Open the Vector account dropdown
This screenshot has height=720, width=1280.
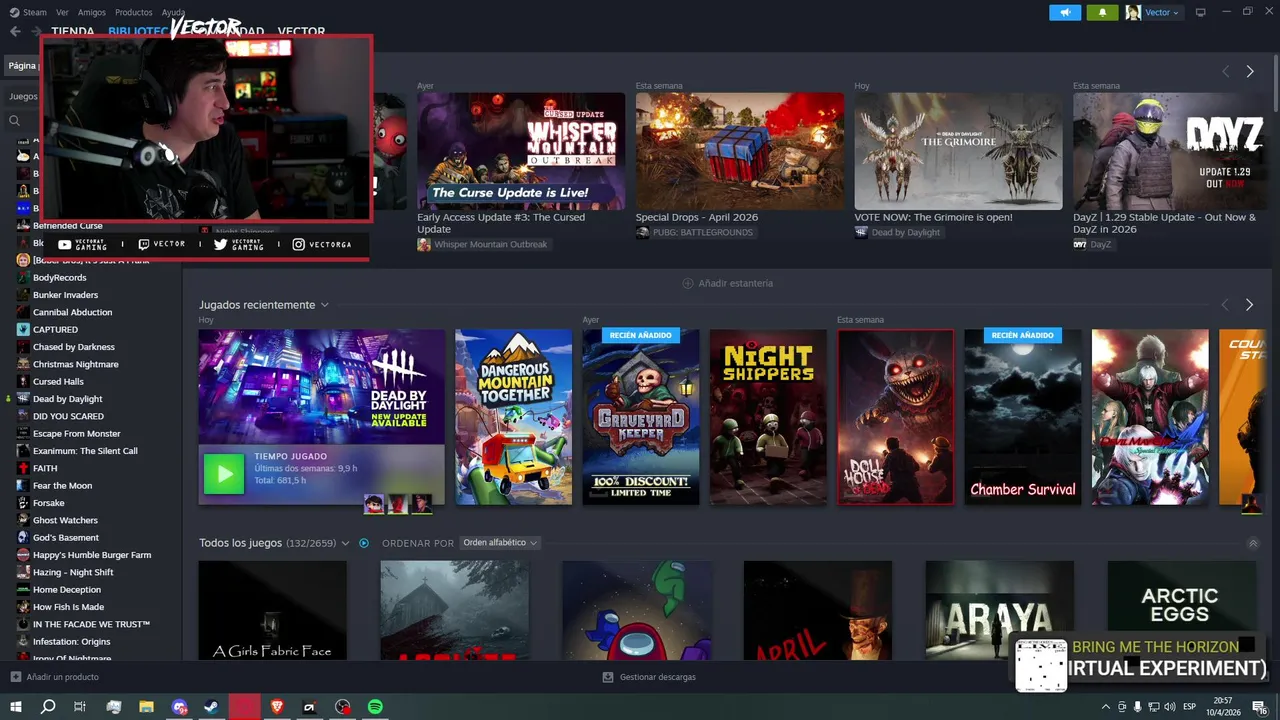pyautogui.click(x=1153, y=12)
